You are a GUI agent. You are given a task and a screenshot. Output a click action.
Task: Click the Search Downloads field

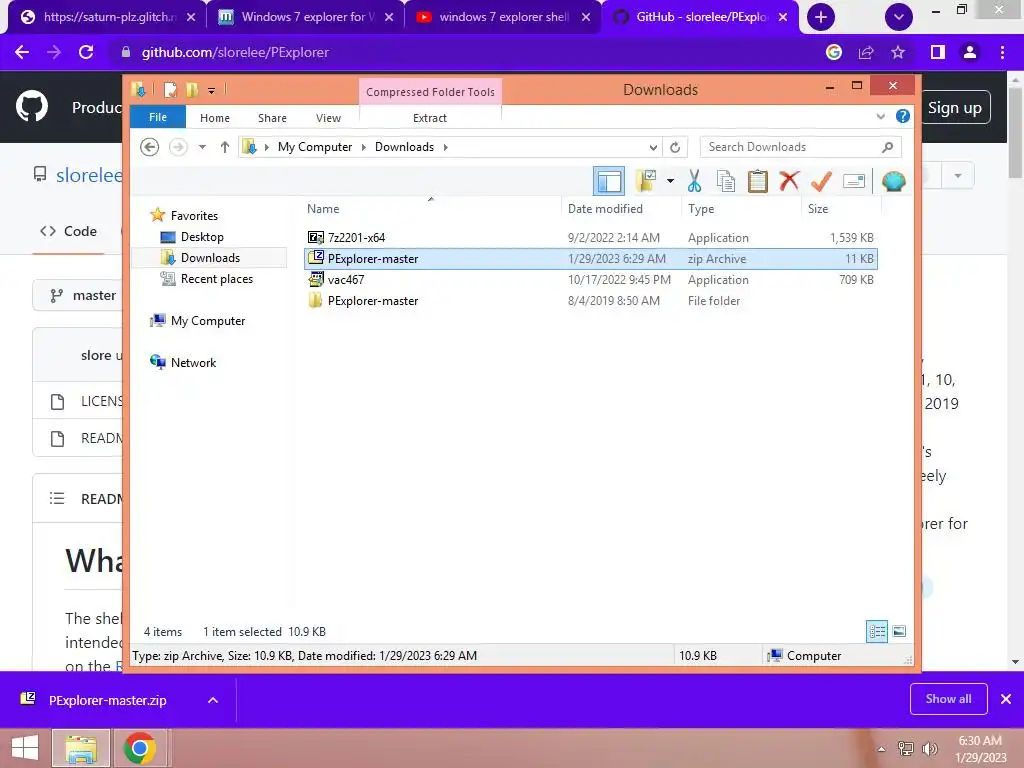801,147
